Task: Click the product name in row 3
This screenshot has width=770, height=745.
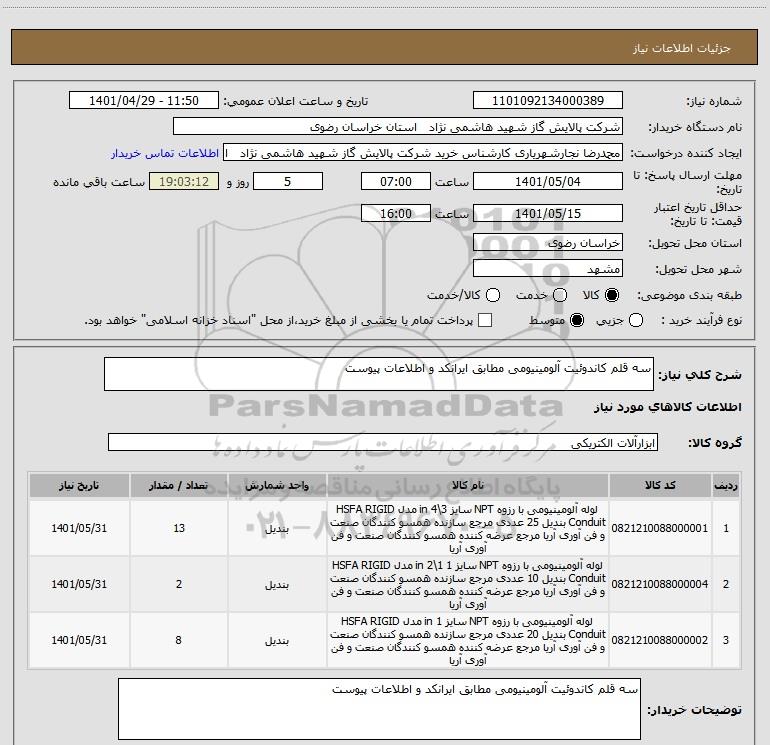Action: click(x=468, y=640)
